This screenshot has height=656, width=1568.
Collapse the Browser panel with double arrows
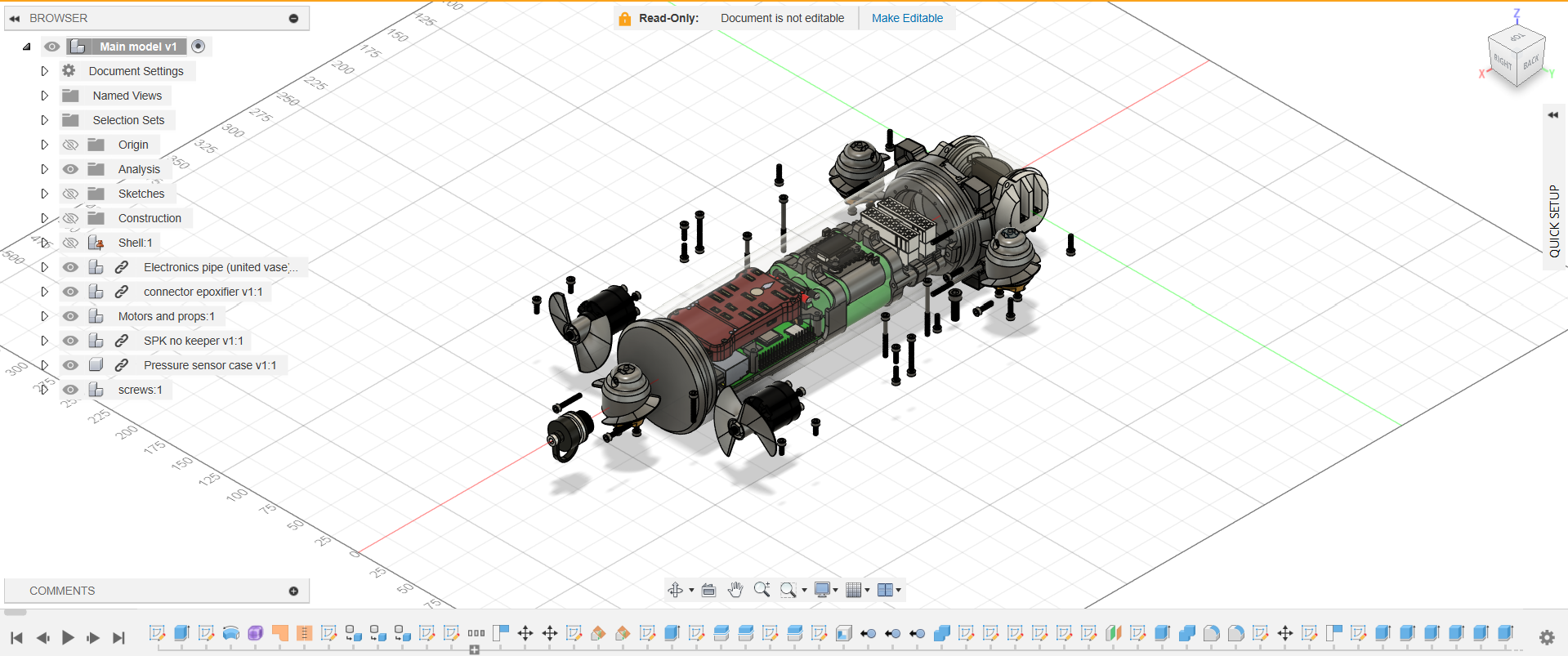coord(15,18)
